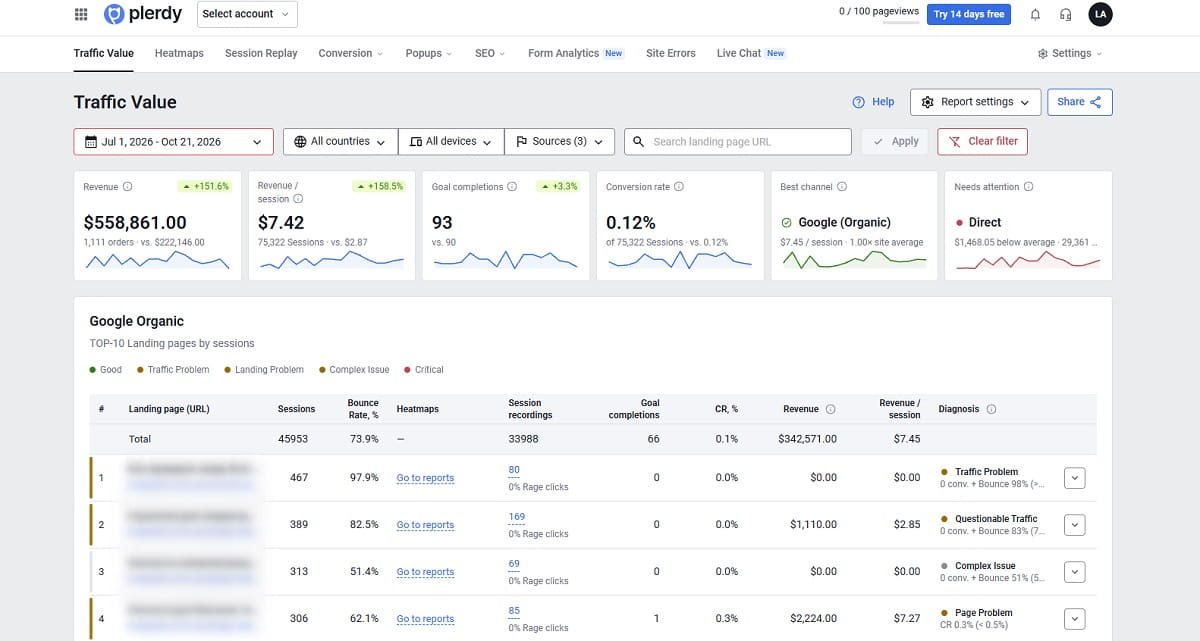Open the Session Replay tab
The height and width of the screenshot is (641, 1200).
261,54
